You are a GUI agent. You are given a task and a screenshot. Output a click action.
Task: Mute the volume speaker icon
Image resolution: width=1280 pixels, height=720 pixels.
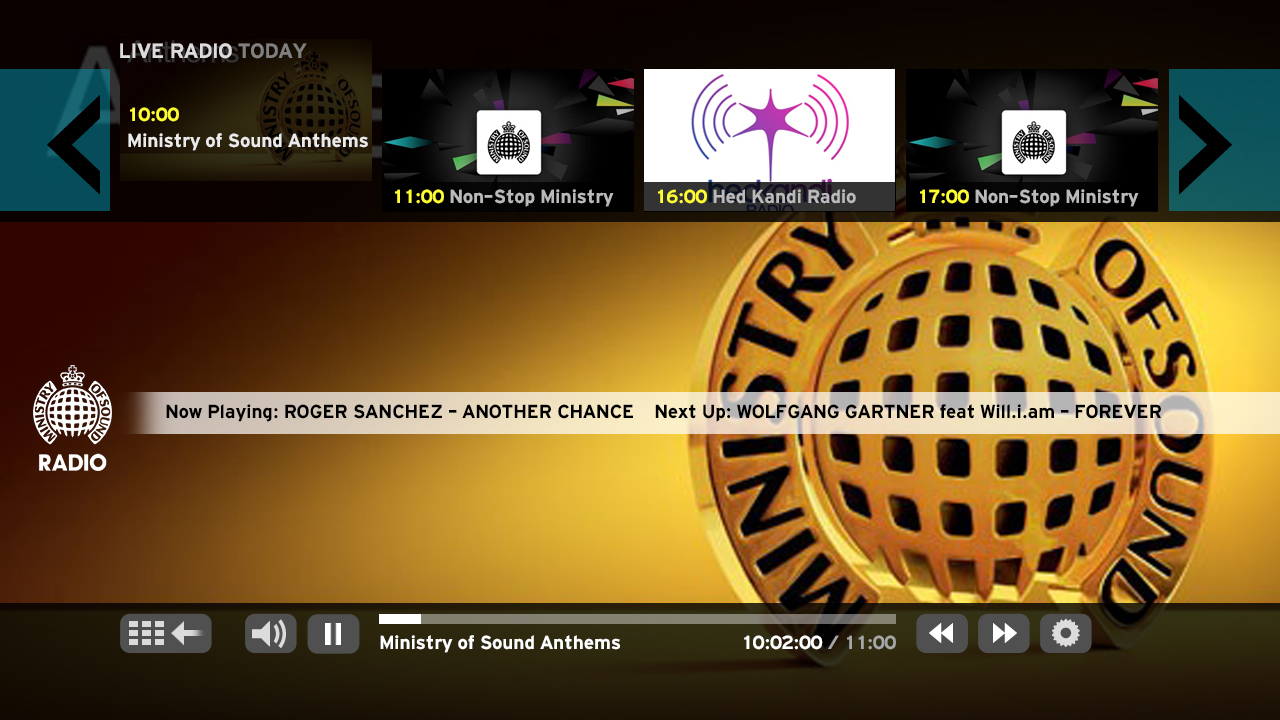click(271, 633)
